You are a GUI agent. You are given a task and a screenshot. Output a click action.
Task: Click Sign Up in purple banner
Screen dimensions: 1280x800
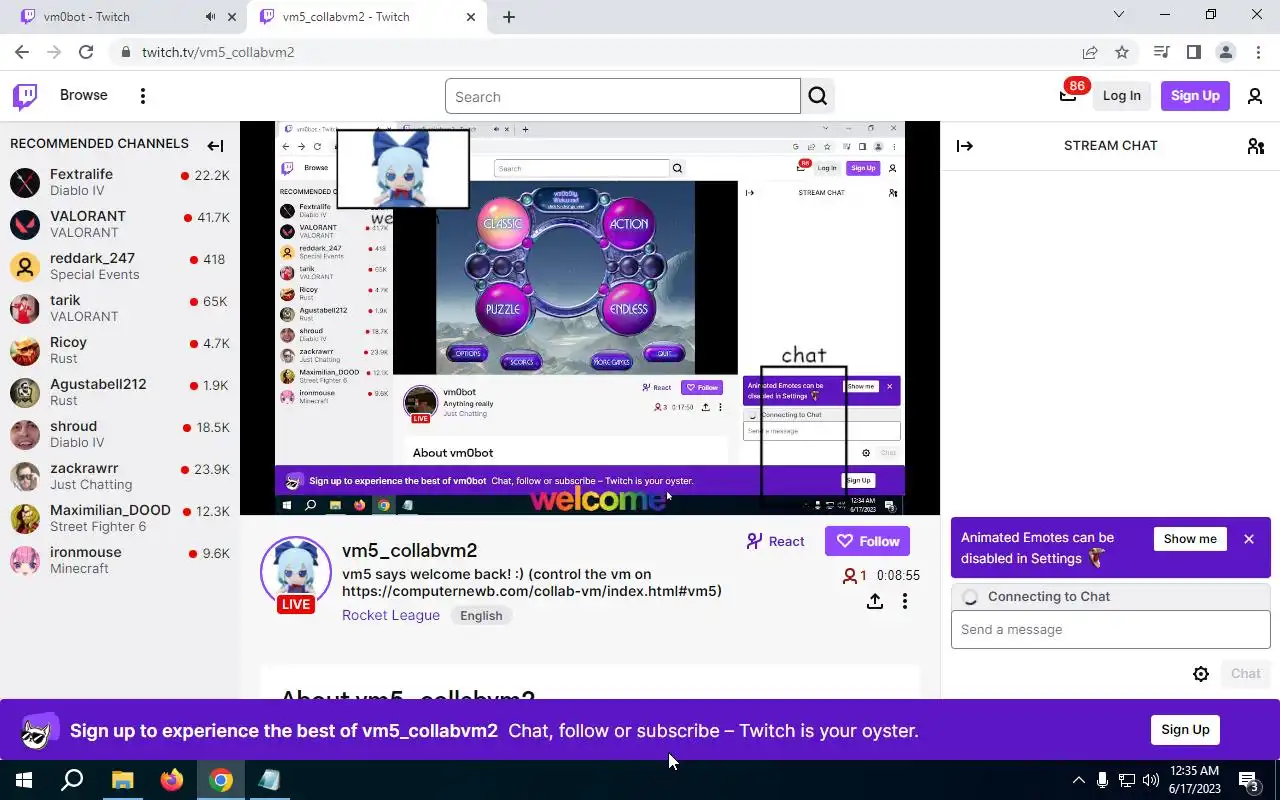click(x=1185, y=730)
